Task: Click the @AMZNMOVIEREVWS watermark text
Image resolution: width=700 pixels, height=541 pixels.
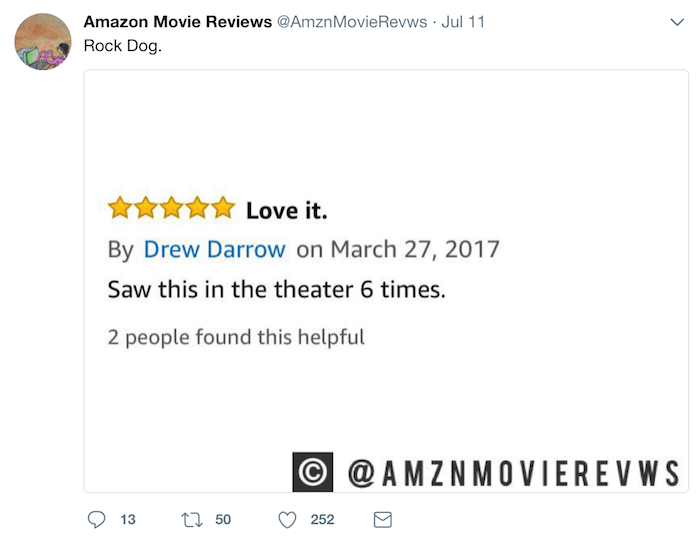Action: click(514, 473)
